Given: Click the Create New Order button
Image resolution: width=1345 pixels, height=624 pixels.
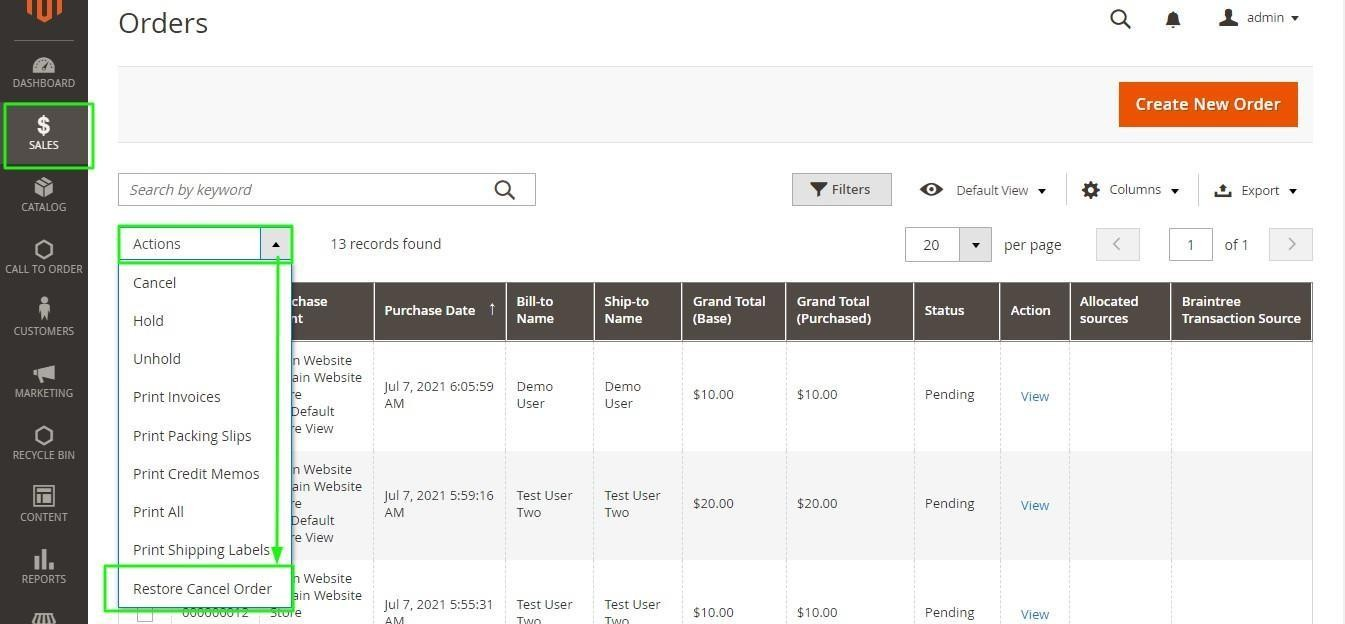Looking at the screenshot, I should 1207,104.
